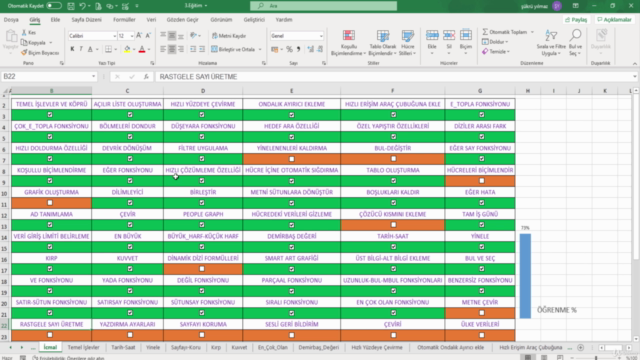Open the Tarih-Saat sheet tab

tap(123, 347)
